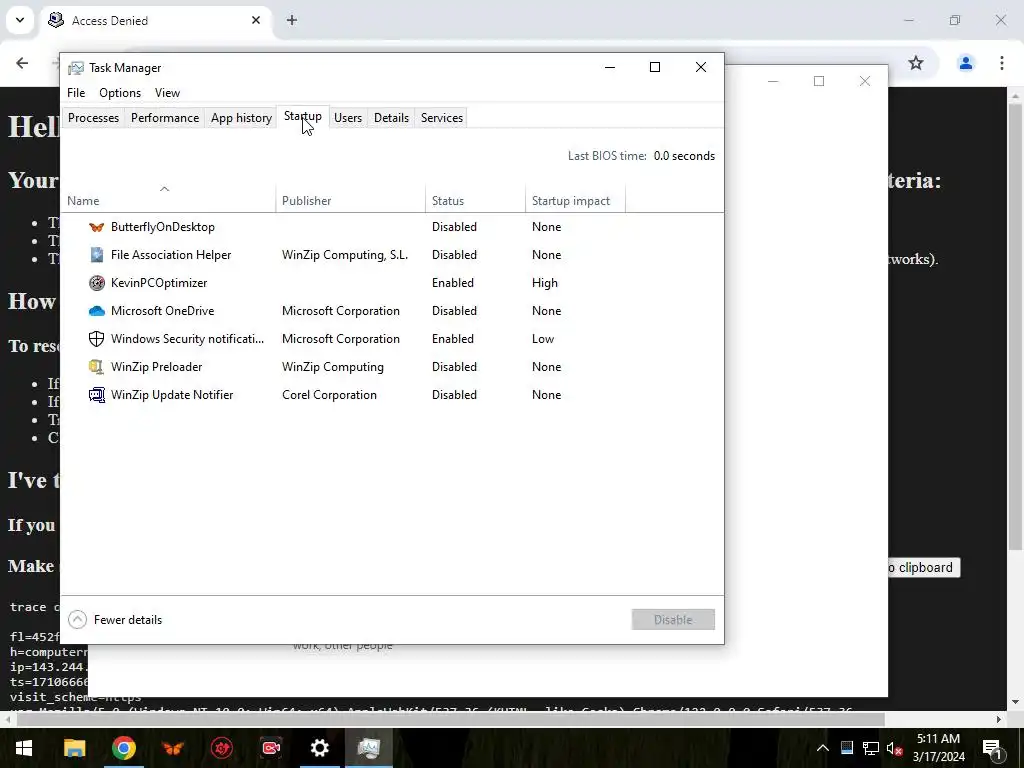Viewport: 1024px width, 768px height.
Task: Click the browser's vertical scrollbar thumb
Action: [x=1014, y=327]
